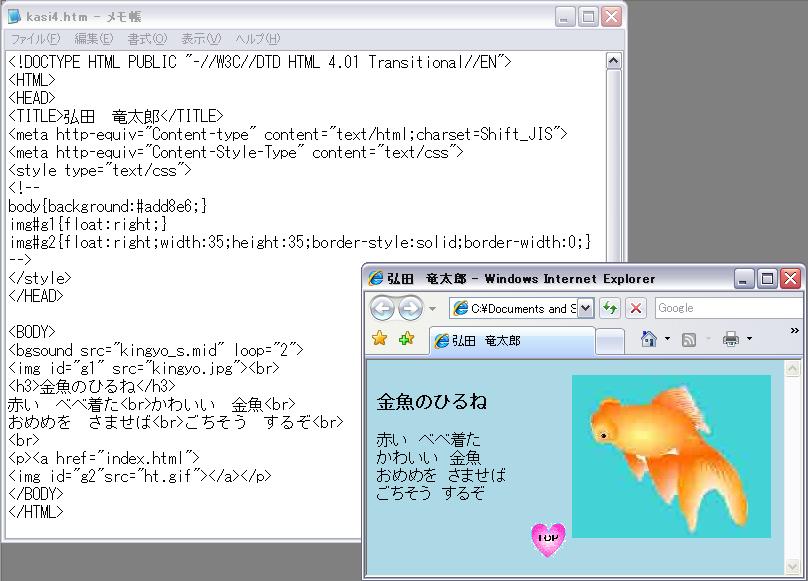Open a new blank tab button
Viewport: 808px width, 581px height.
point(610,341)
